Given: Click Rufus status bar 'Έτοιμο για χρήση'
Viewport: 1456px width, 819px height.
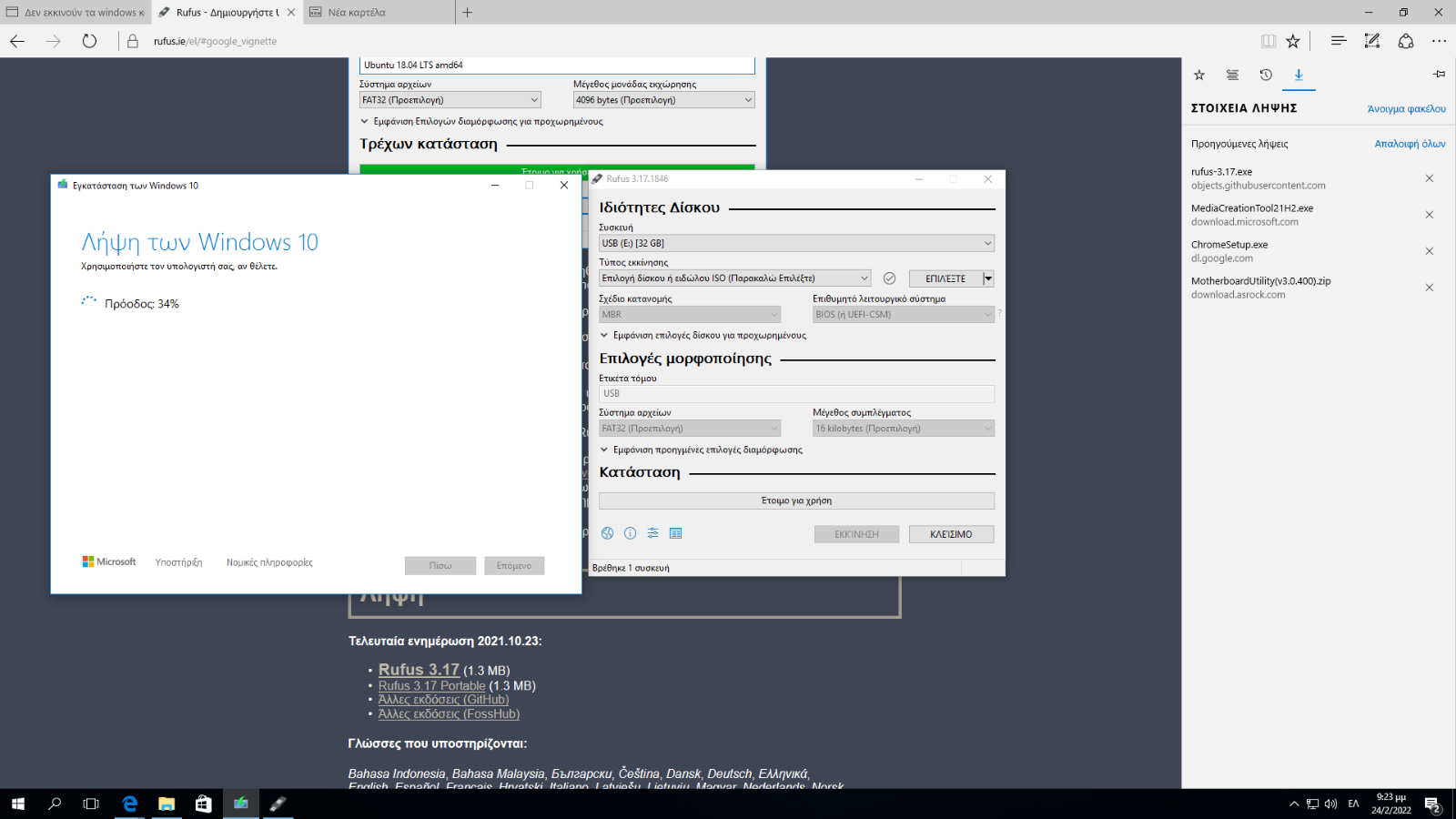Looking at the screenshot, I should (x=796, y=500).
